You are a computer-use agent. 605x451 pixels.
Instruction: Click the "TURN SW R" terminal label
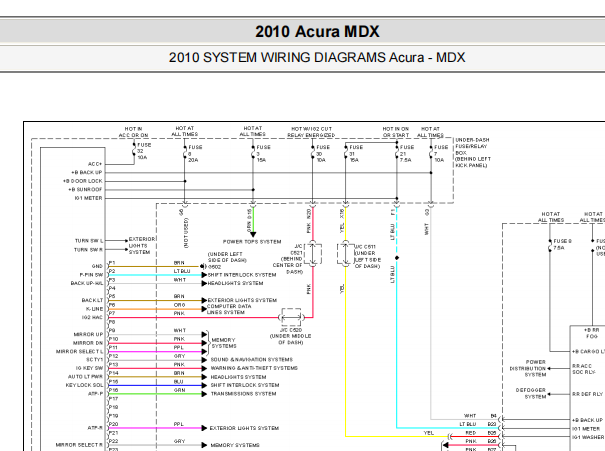click(88, 250)
